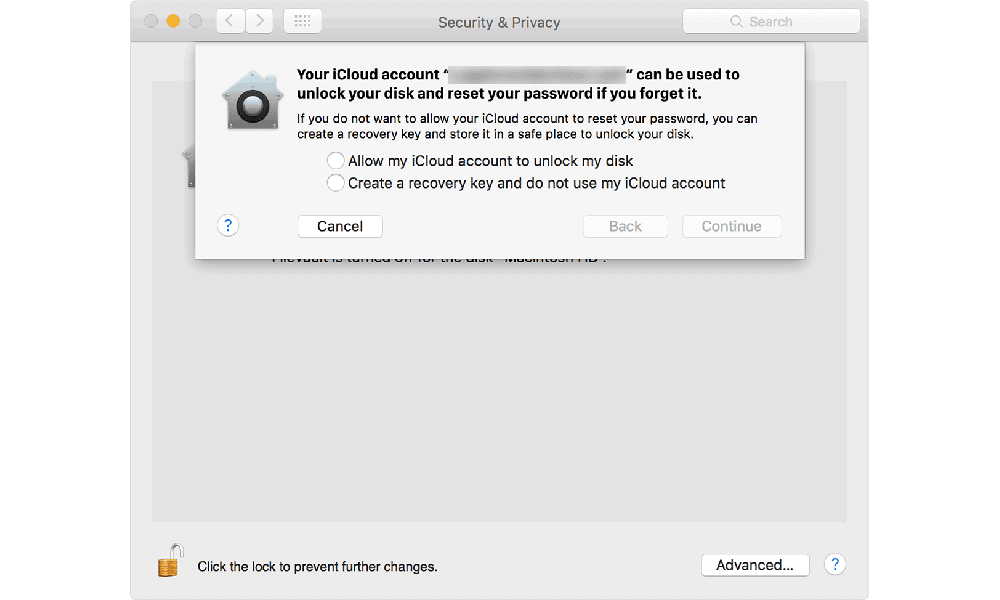Focus the Search field
Screen dimensions: 1000x600
771,22
